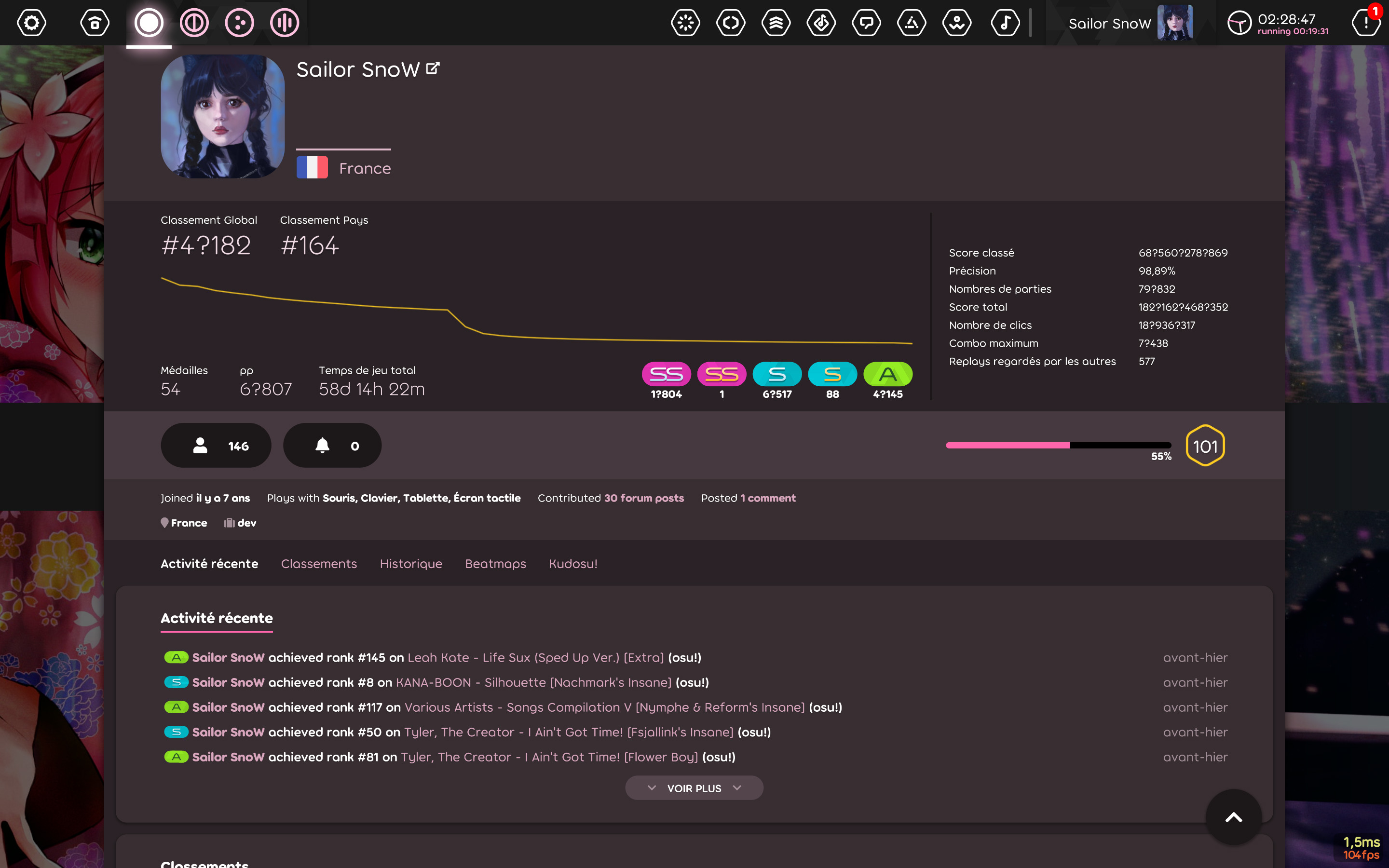Screen dimensions: 1389x868
Task: Open the KANA-BOON Silhouette beatmap link
Action: click(534, 682)
